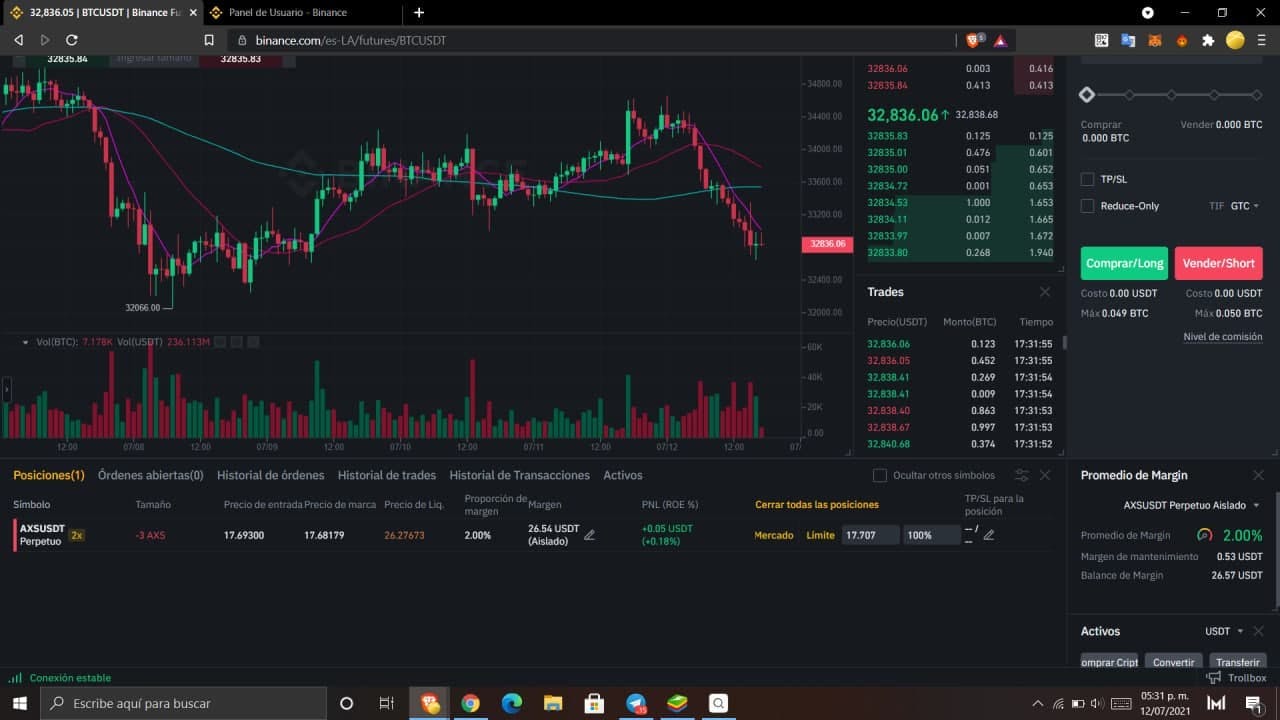Click the yellow profile avatar in toolbar
The height and width of the screenshot is (720, 1280).
(1235, 40)
